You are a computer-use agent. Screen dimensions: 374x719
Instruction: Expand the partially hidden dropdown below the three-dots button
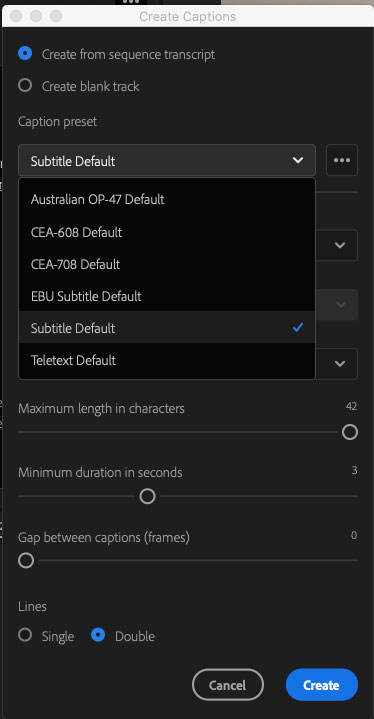pos(340,245)
